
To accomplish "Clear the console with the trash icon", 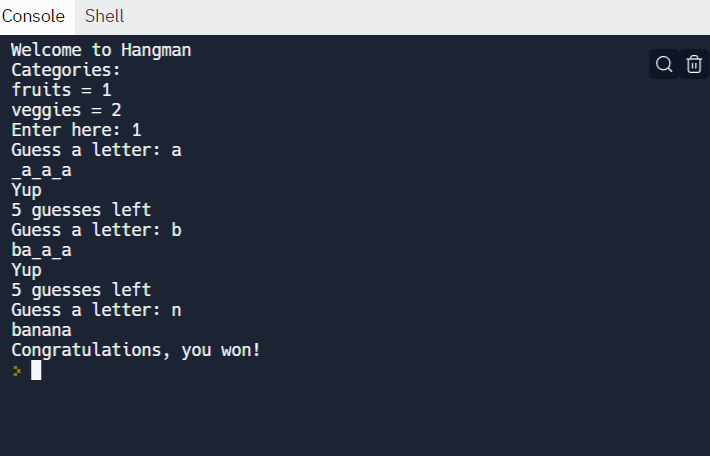I will [x=694, y=64].
